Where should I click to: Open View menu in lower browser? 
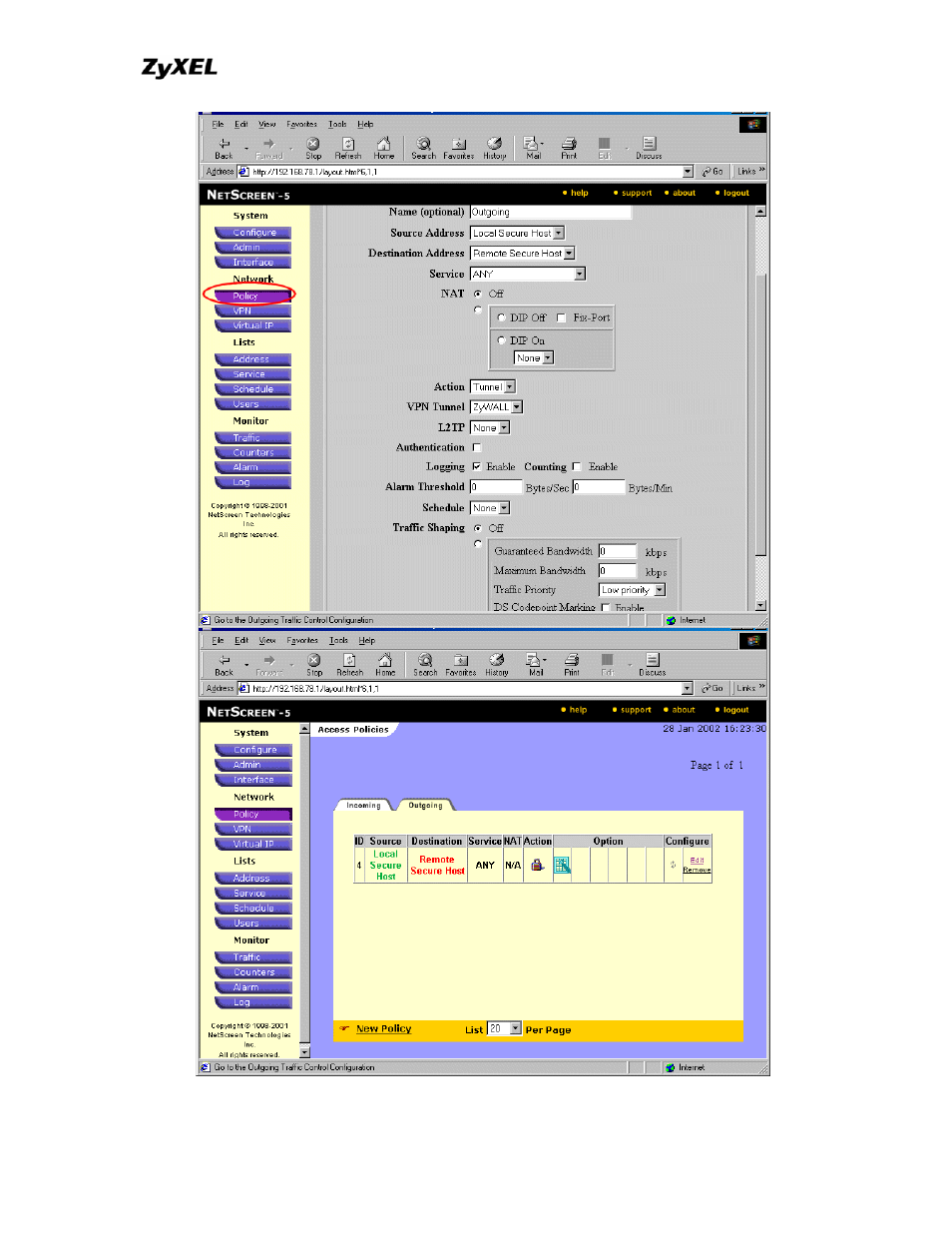267,641
